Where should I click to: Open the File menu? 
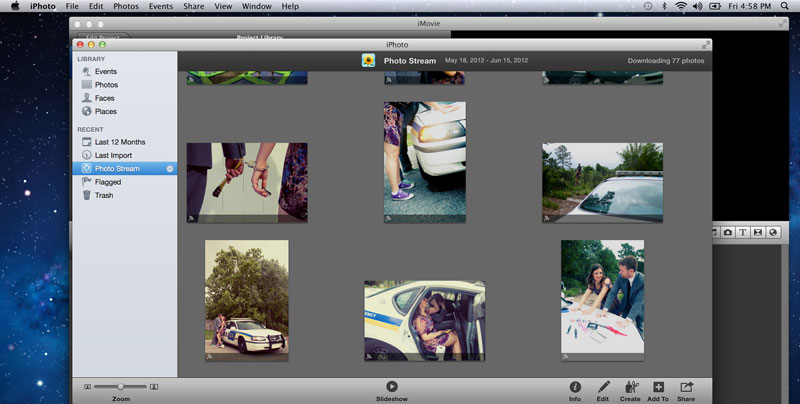(72, 6)
